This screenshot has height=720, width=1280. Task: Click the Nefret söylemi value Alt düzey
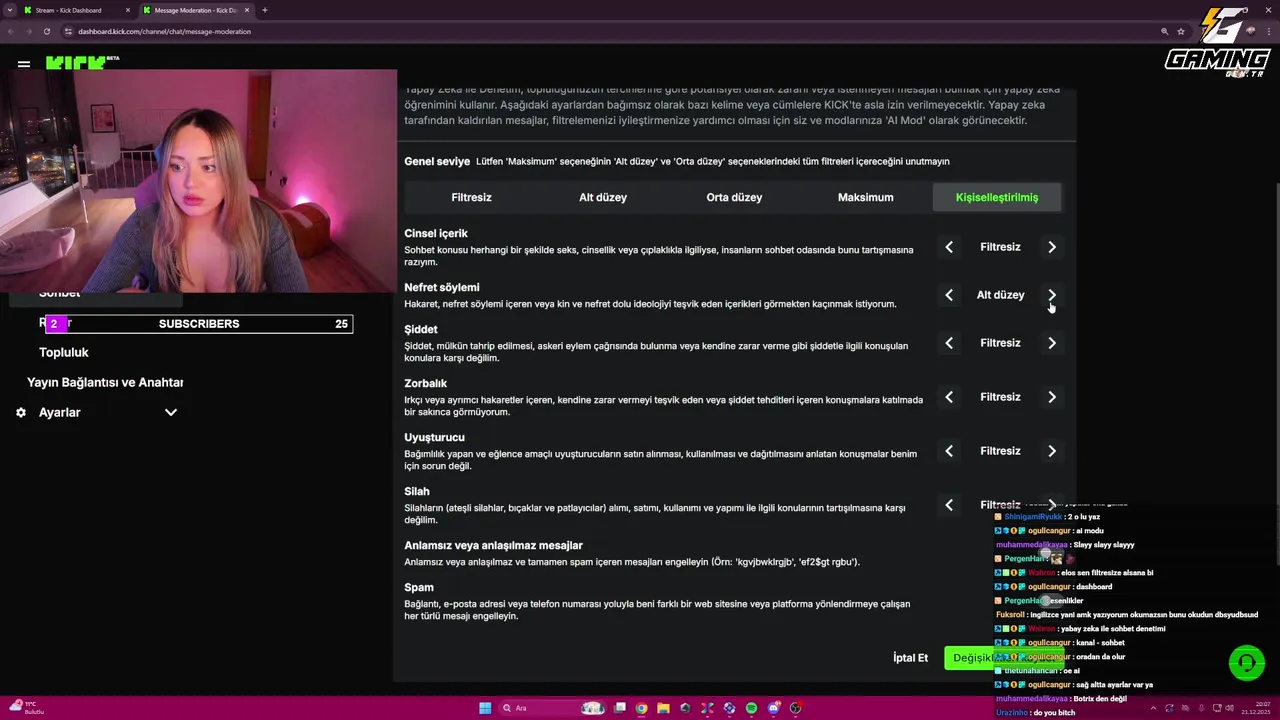(x=1000, y=295)
